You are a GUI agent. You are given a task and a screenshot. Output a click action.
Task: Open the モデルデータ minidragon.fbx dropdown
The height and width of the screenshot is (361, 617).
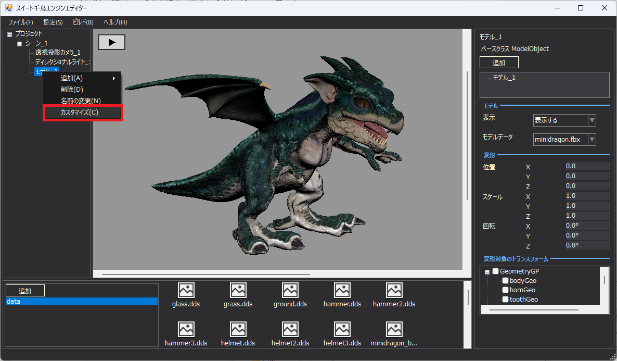(x=592, y=139)
